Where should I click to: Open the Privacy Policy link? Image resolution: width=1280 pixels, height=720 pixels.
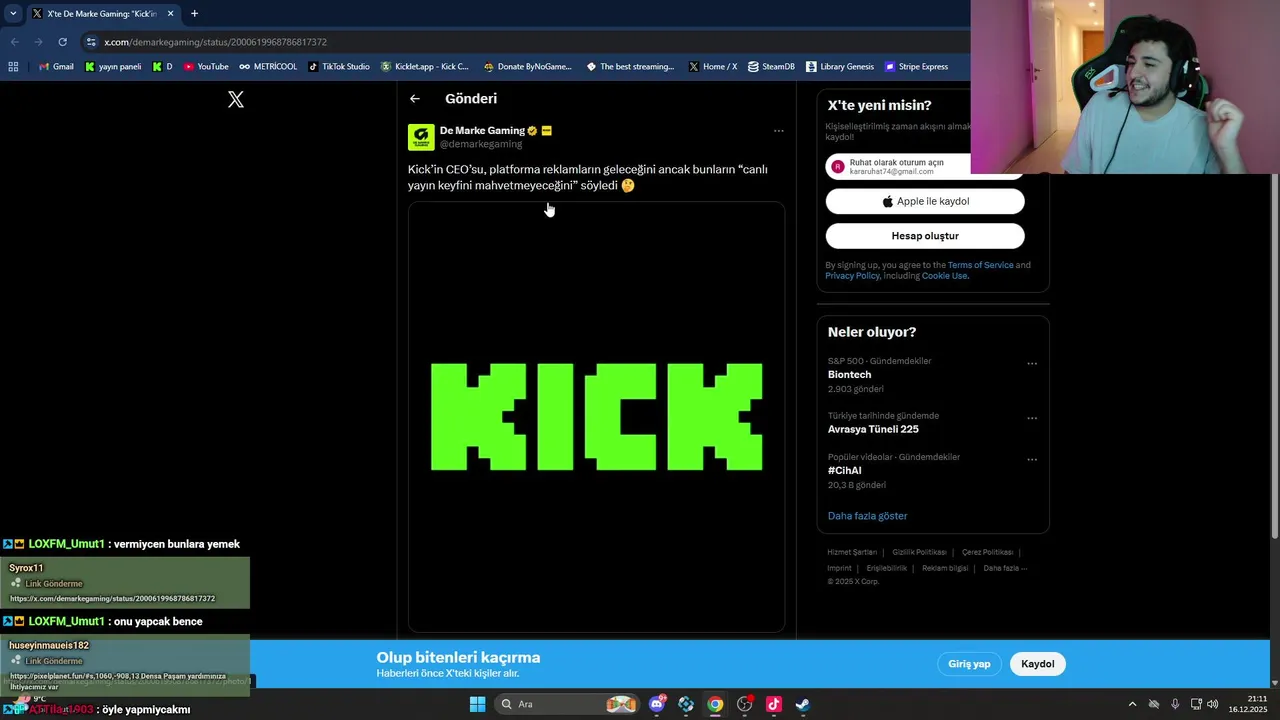(852, 276)
